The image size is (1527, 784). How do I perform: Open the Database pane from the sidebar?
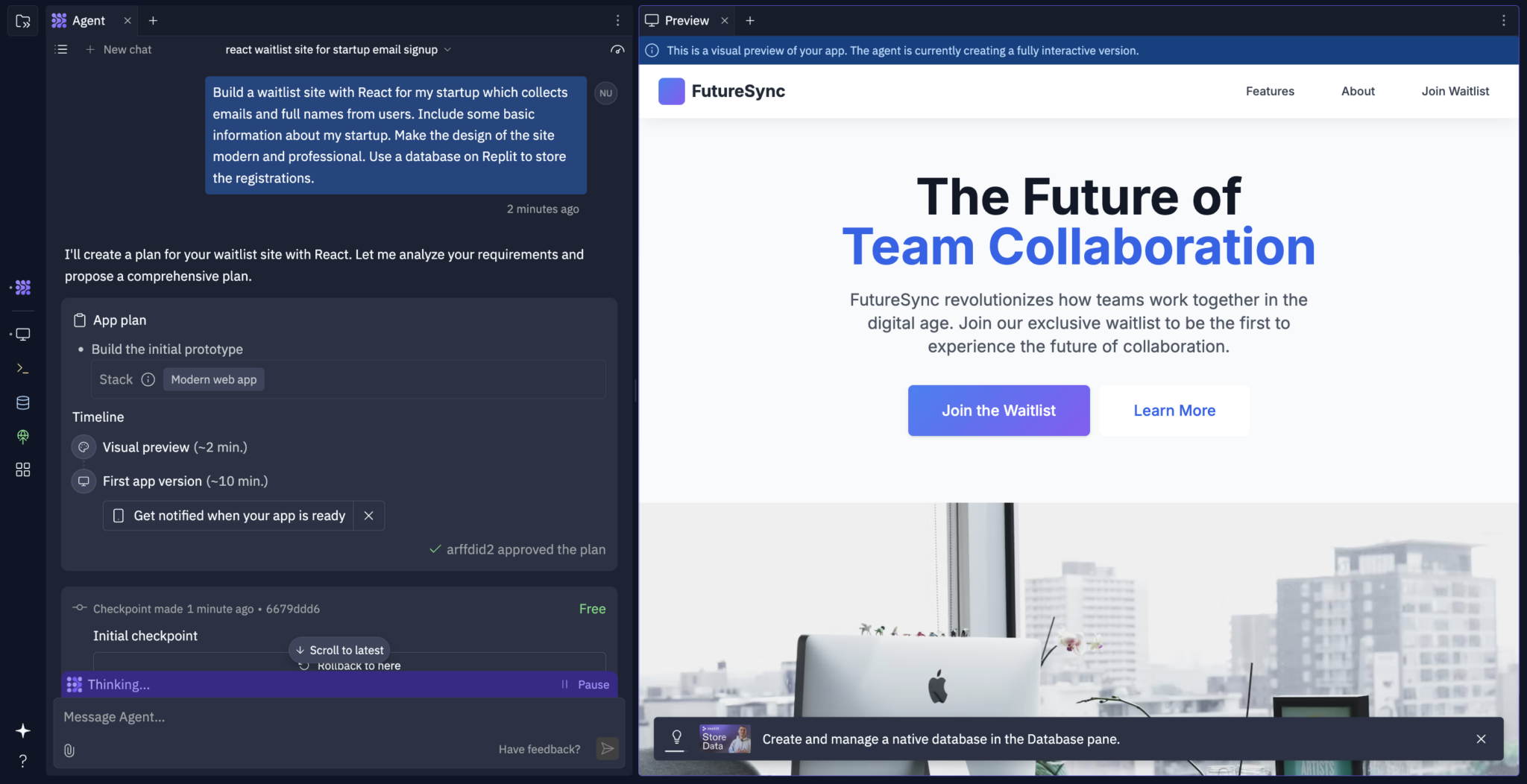pyautogui.click(x=22, y=402)
